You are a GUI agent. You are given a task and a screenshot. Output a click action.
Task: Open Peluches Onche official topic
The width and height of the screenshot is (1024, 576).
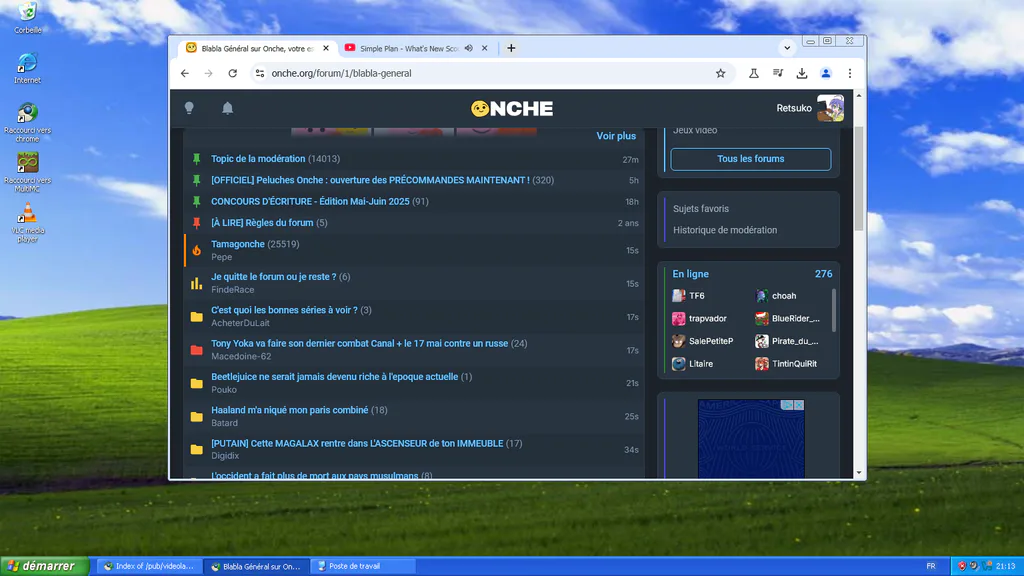pos(370,180)
